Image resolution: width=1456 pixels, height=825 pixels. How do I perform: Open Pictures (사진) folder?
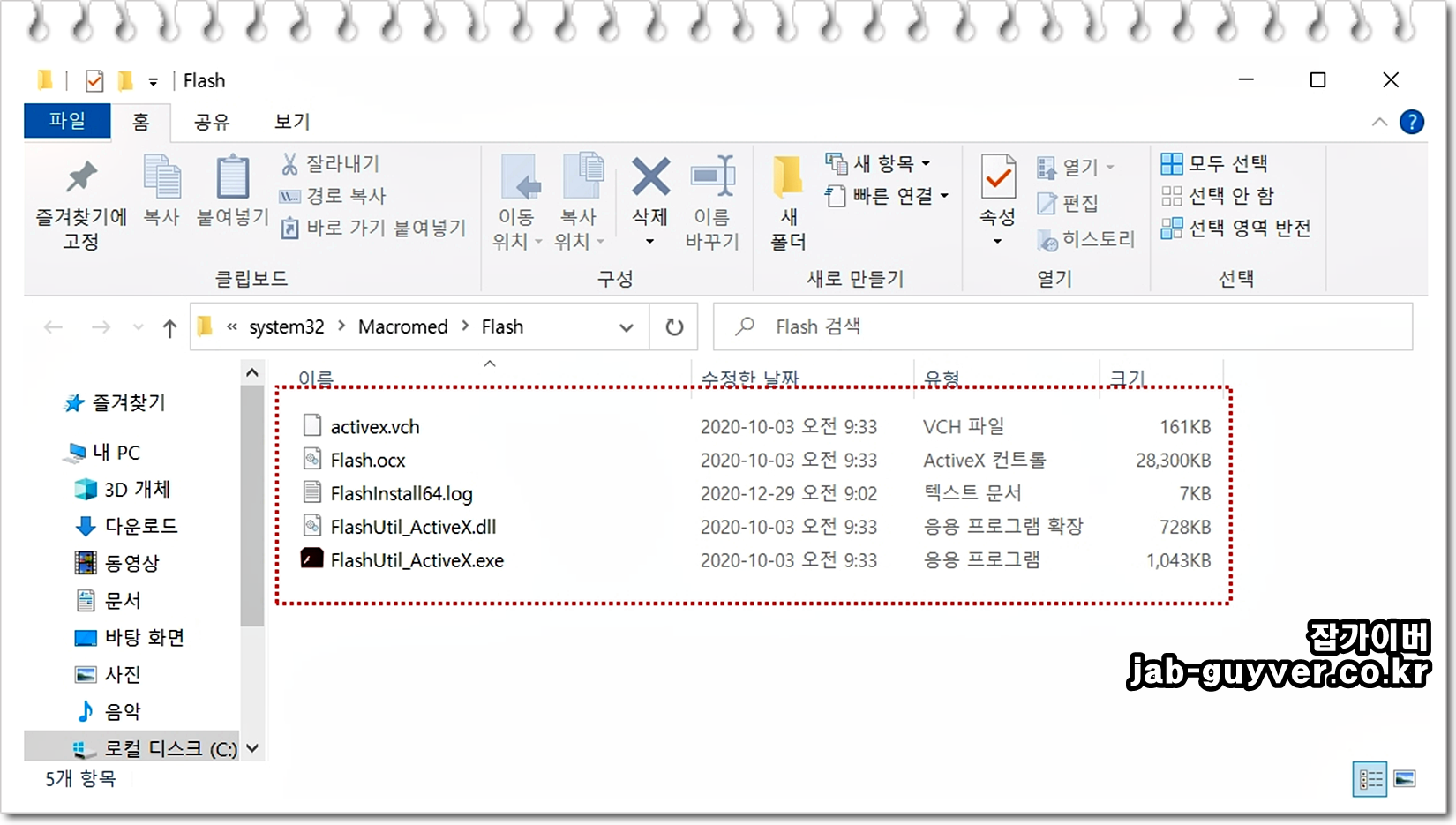point(108,675)
